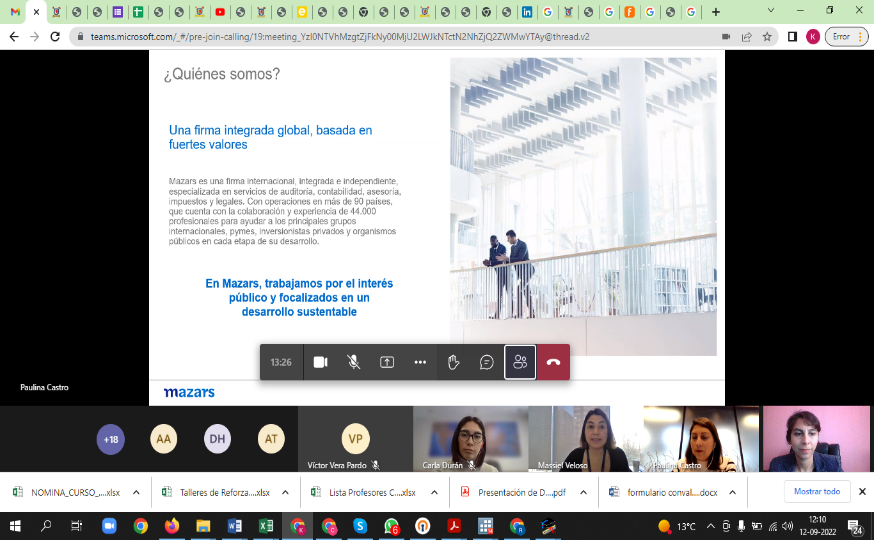Go back in browser history
This screenshot has height=540, width=874.
click(x=14, y=37)
